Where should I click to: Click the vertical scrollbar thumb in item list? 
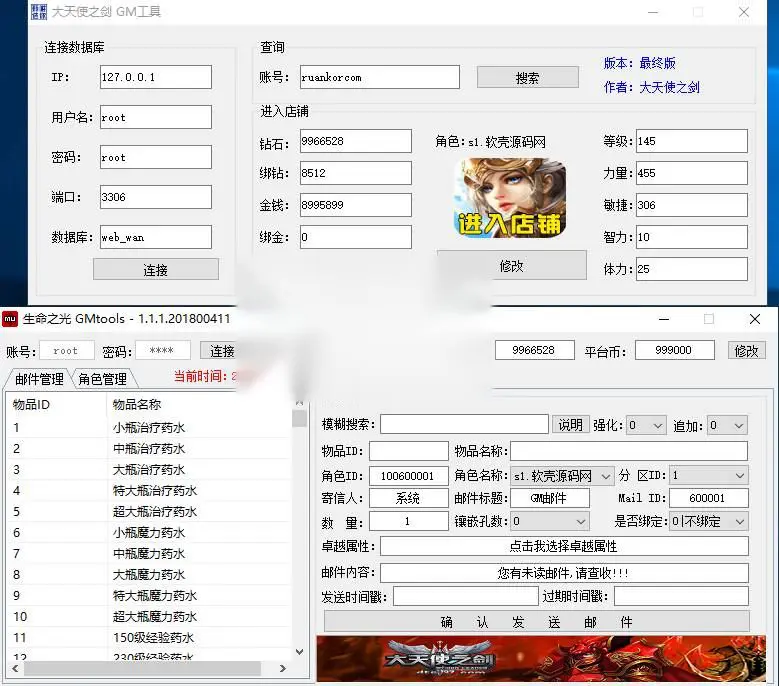click(x=300, y=418)
